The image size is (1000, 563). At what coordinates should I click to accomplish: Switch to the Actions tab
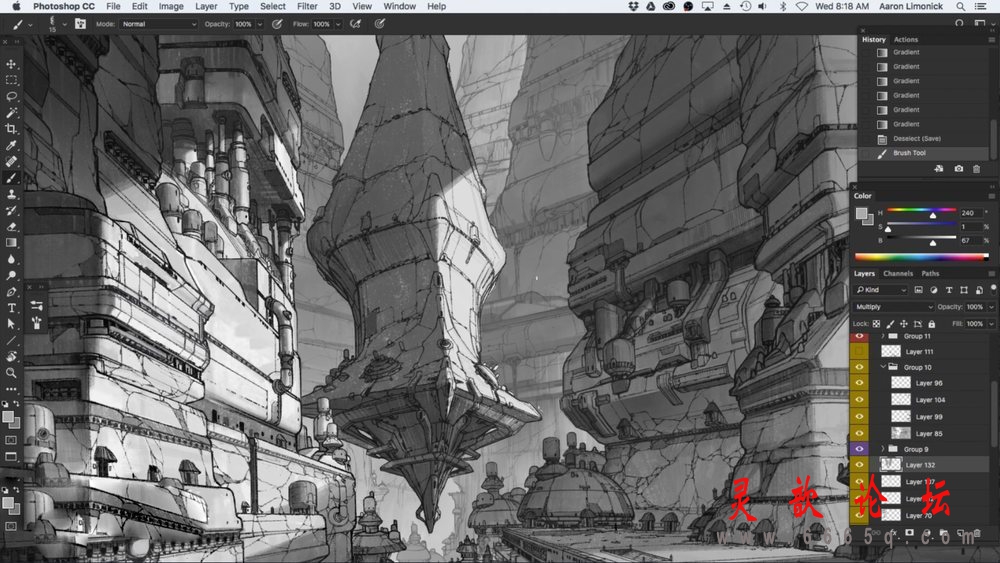pyautogui.click(x=906, y=40)
